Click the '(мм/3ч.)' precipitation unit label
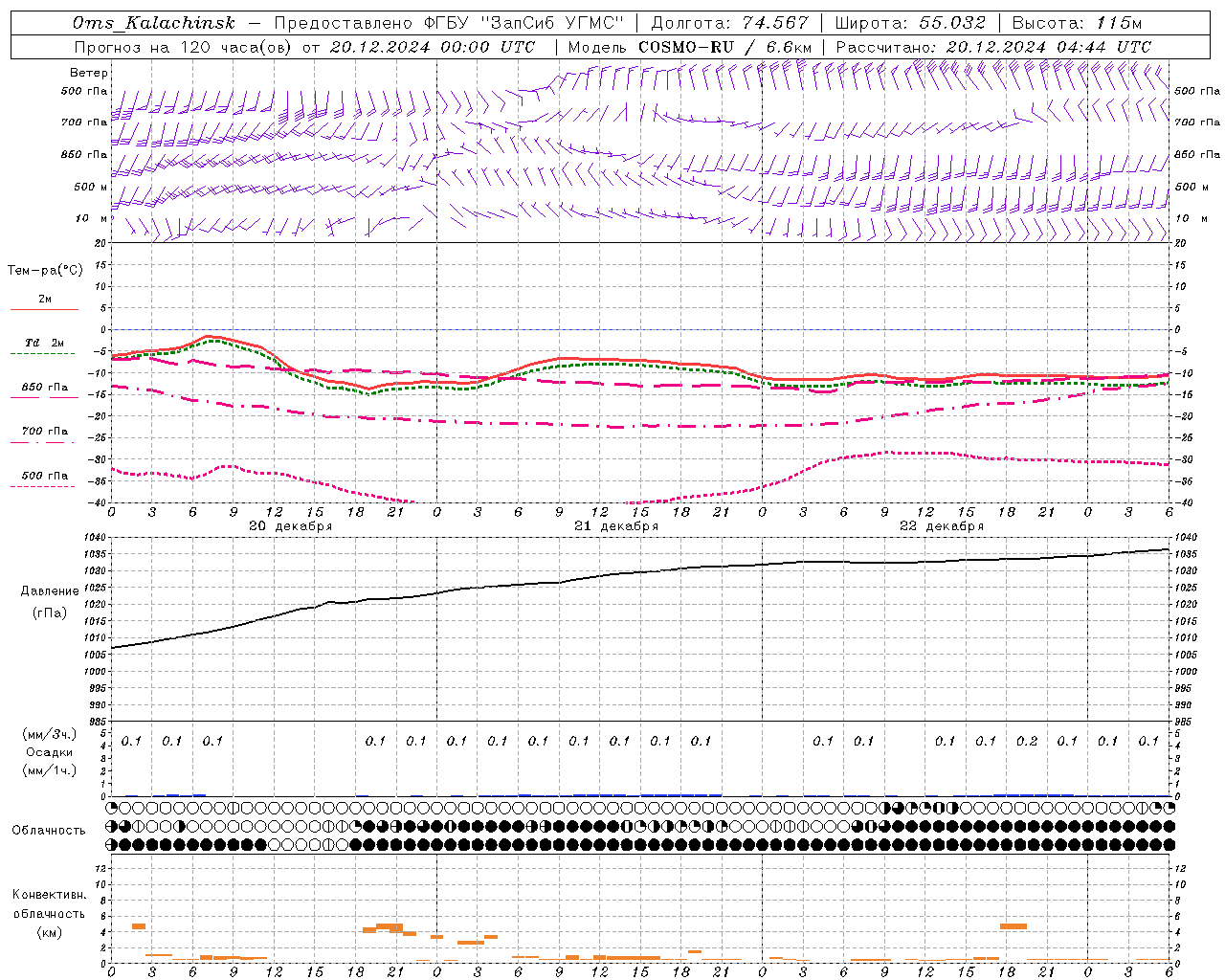Image resolution: width=1225 pixels, height=980 pixels. [x=50, y=734]
